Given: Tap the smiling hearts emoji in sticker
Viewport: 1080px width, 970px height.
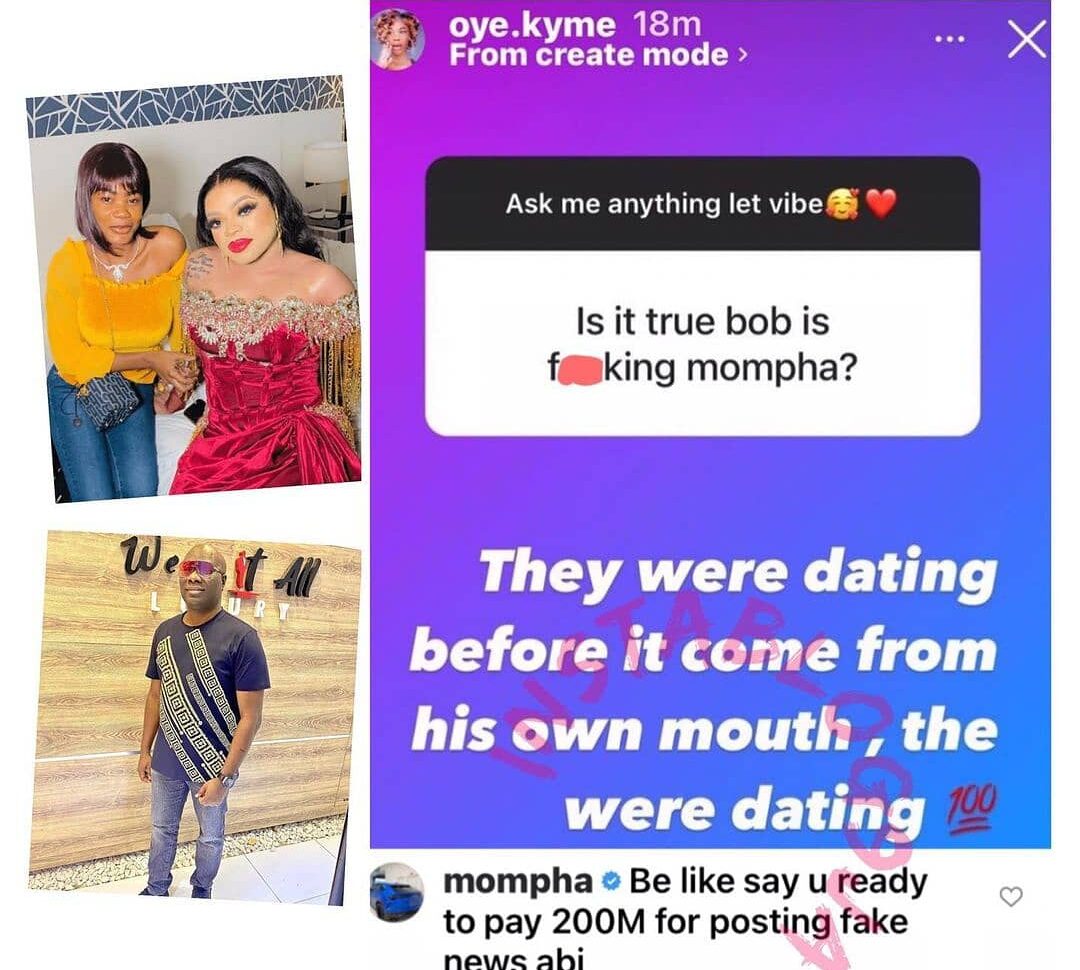Looking at the screenshot, I should [x=843, y=204].
